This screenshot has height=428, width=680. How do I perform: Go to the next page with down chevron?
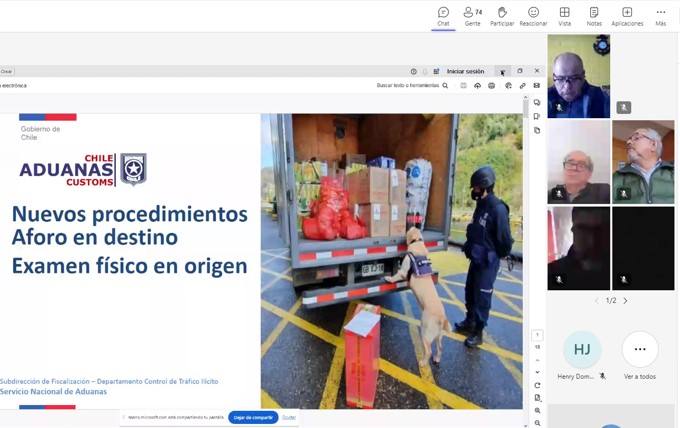pyautogui.click(x=537, y=372)
